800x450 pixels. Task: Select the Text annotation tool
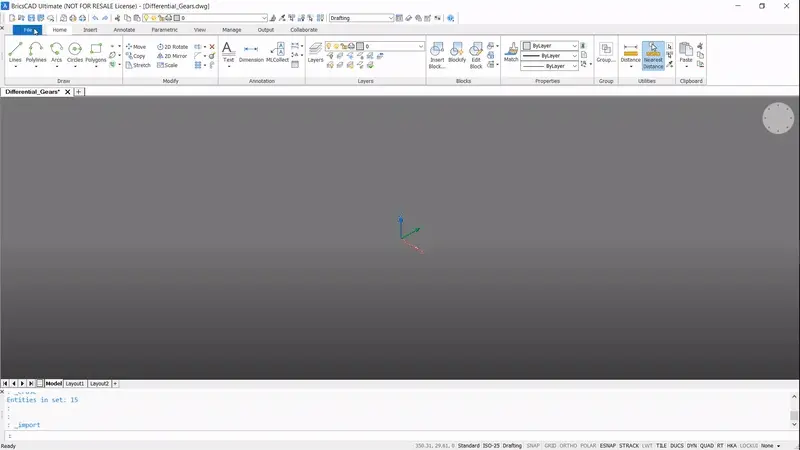pos(228,53)
